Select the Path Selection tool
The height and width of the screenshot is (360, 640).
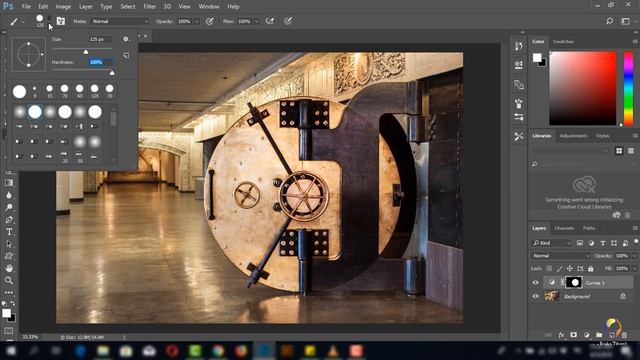[x=9, y=244]
